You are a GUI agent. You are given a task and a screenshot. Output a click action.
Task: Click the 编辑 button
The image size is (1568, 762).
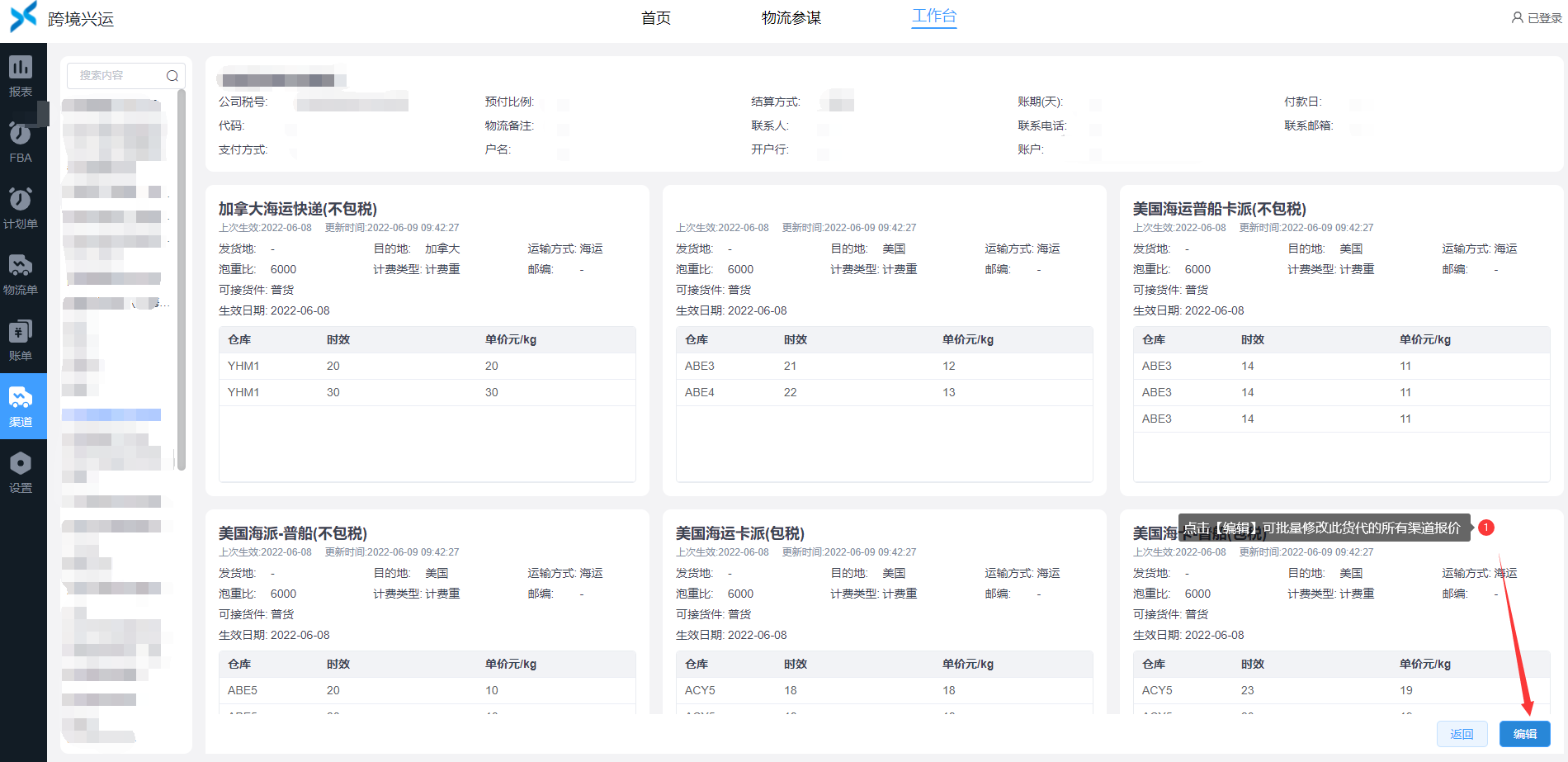tap(1525, 734)
